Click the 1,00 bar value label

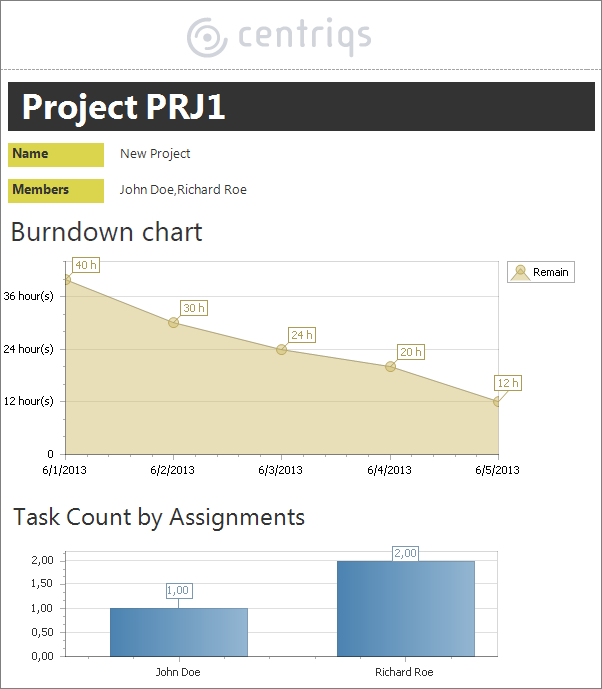point(179,590)
